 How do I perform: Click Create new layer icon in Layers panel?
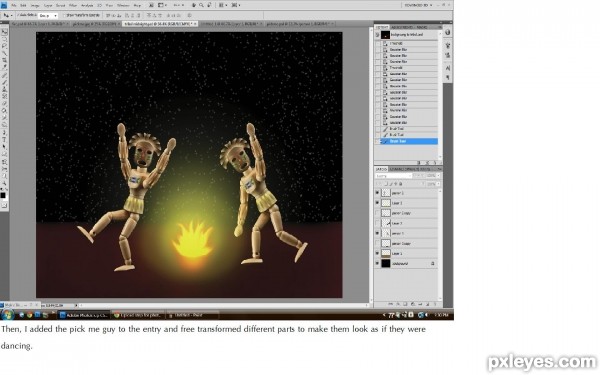[428, 304]
